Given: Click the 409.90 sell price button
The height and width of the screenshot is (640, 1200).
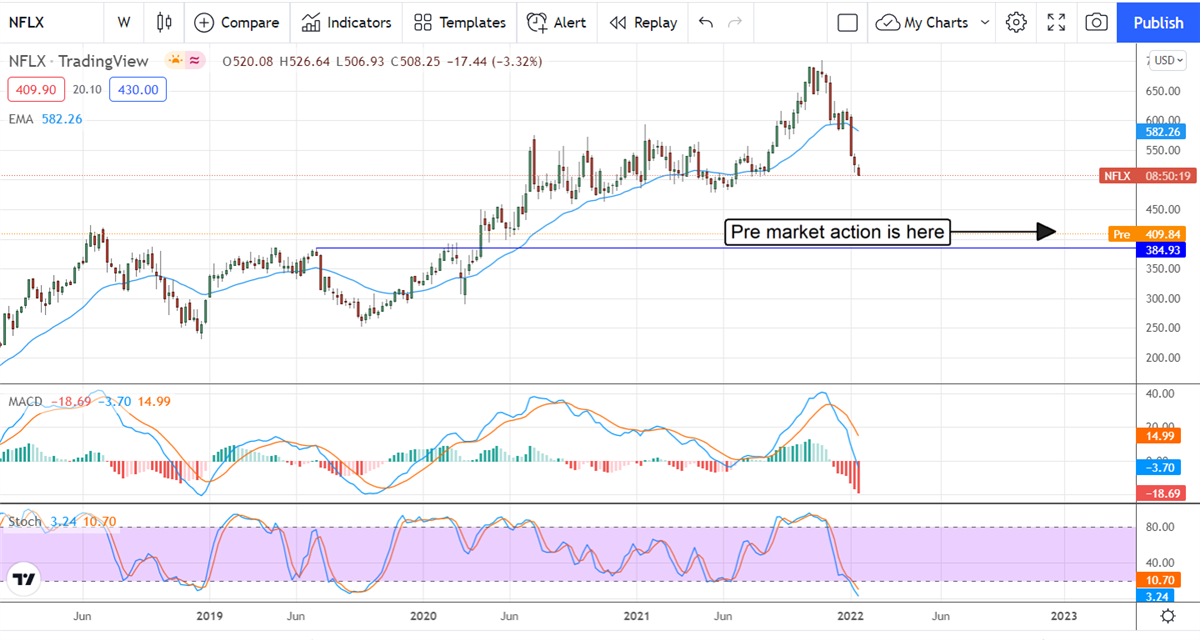Looking at the screenshot, I should tap(36, 90).
